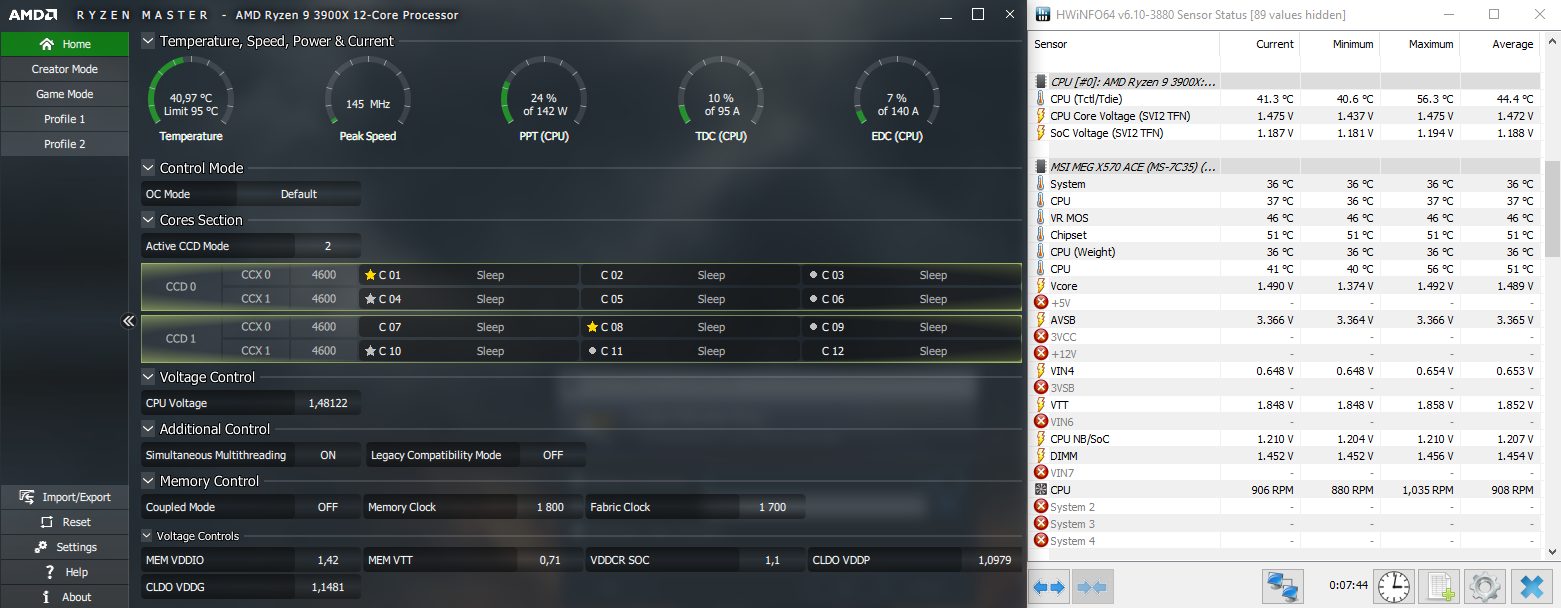
Task: Click the HWiNFO Maximum column header
Action: [1421, 45]
